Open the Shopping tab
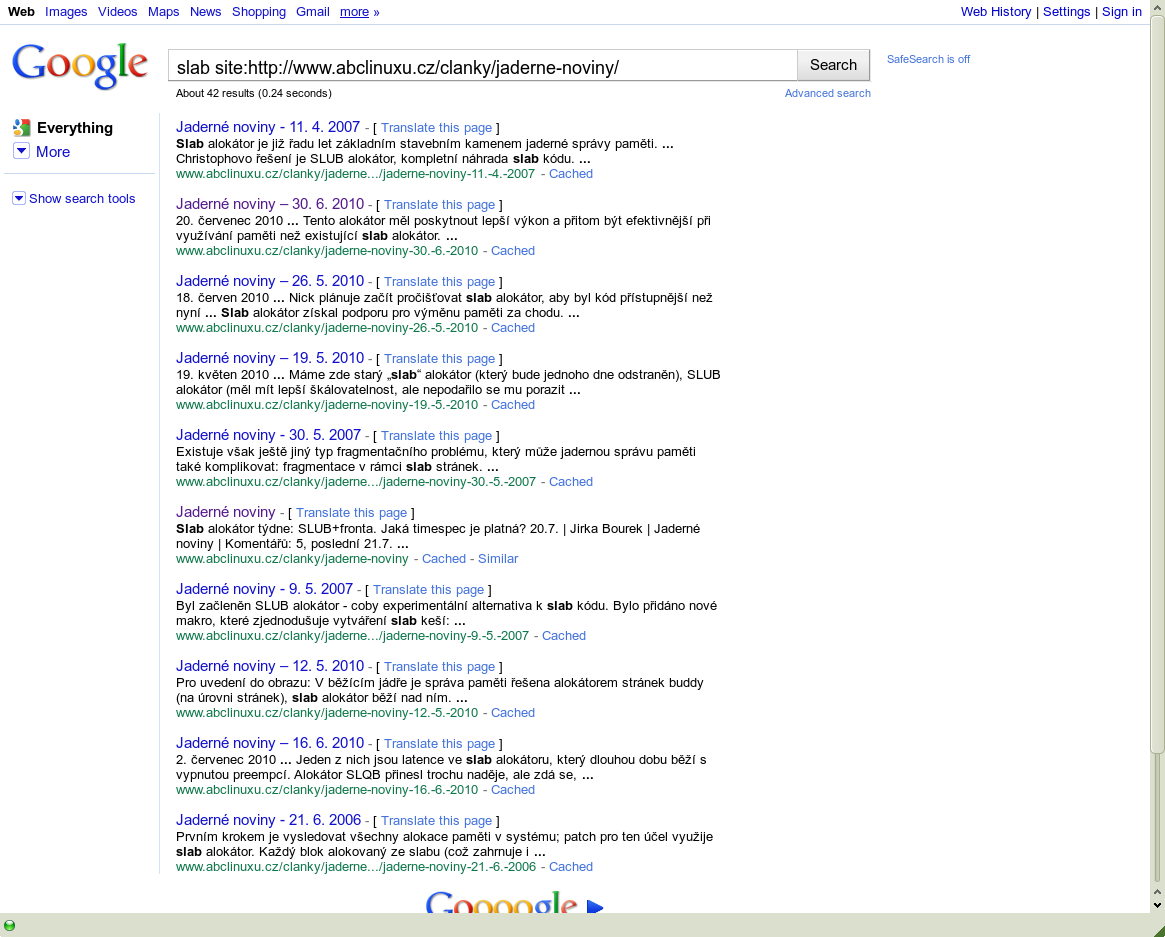The height and width of the screenshot is (937, 1165). pos(259,12)
